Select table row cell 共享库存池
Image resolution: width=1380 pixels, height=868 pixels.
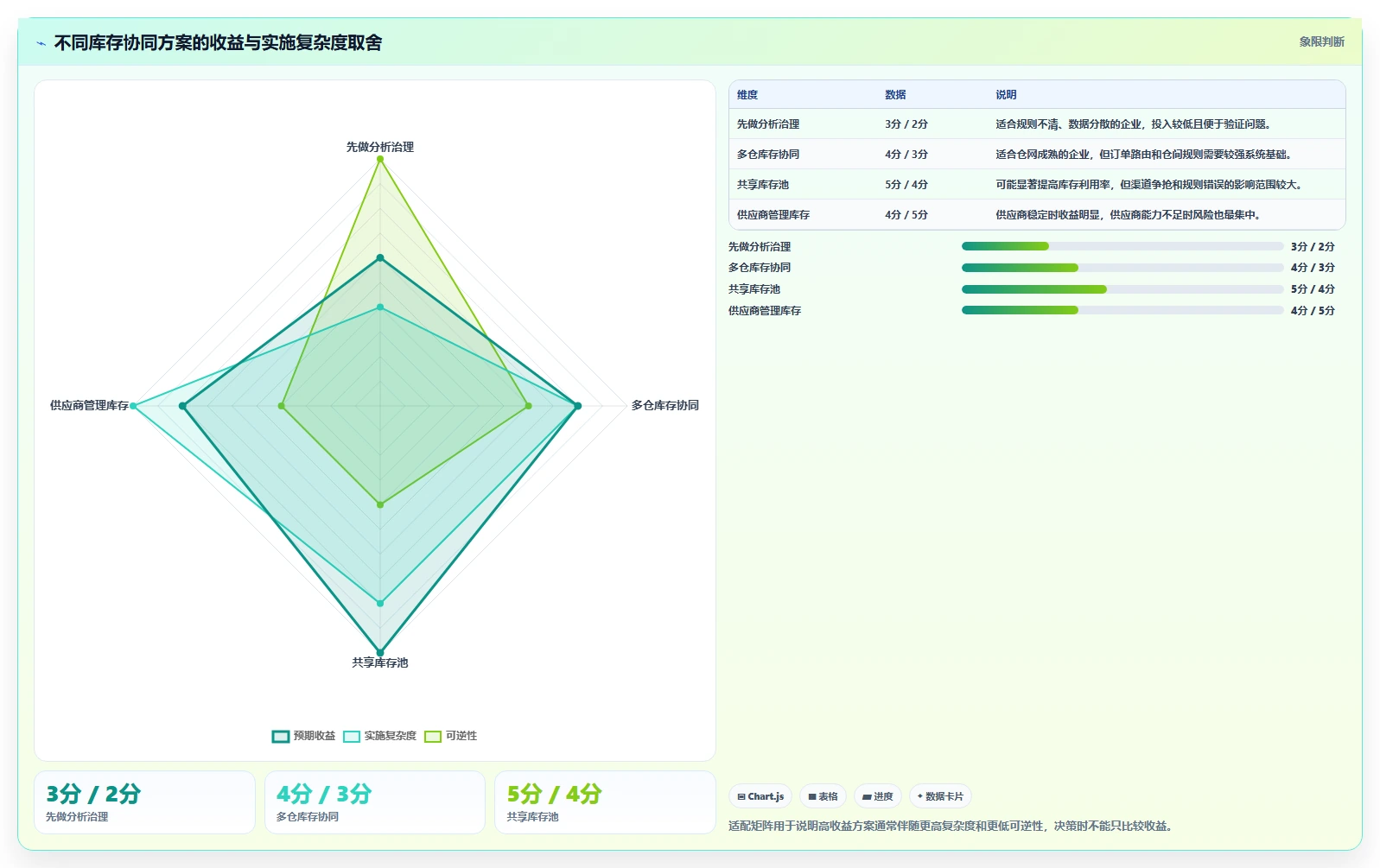[x=763, y=185]
